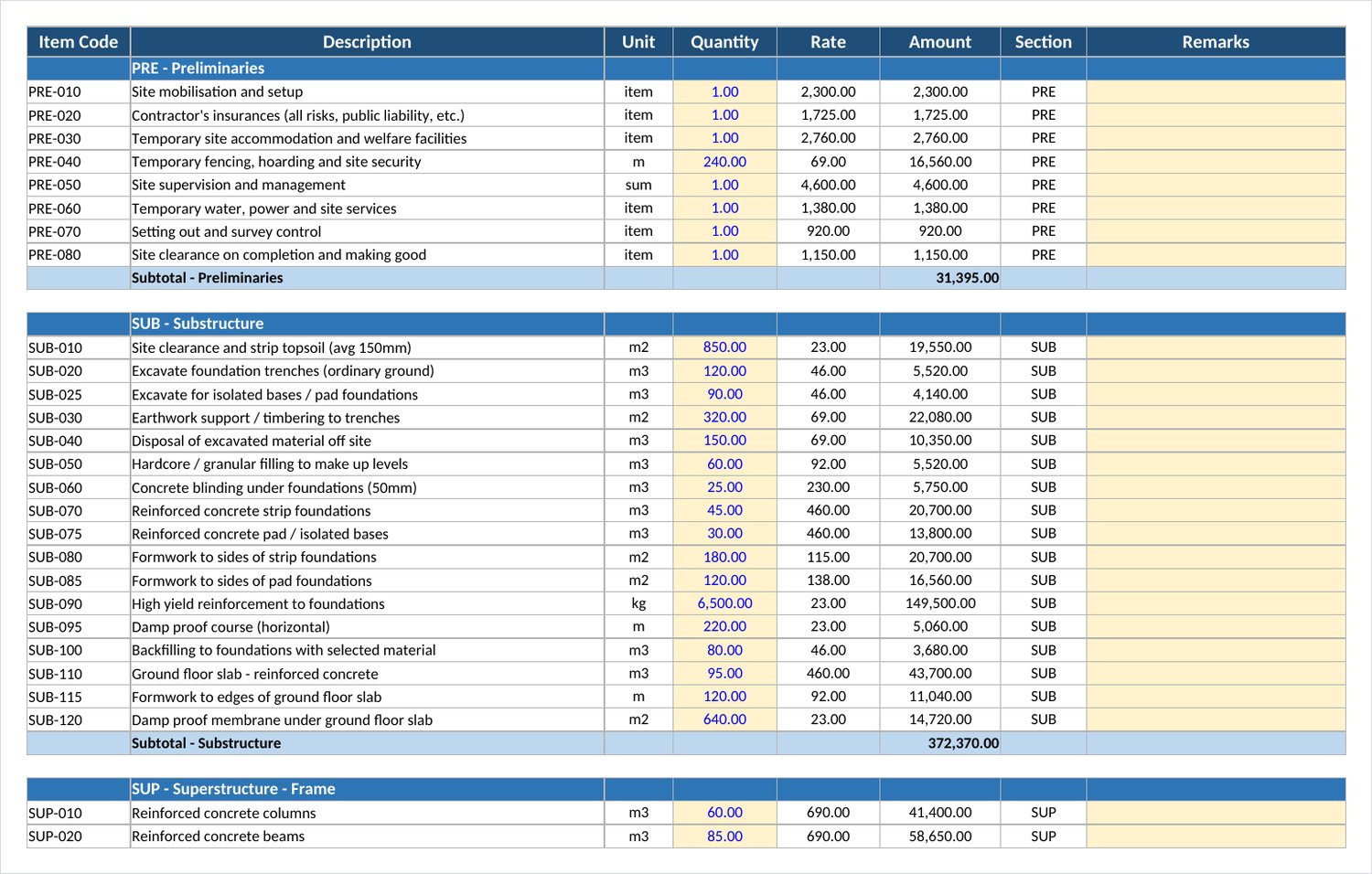
Task: Select the Rate column header
Action: pyautogui.click(x=828, y=42)
